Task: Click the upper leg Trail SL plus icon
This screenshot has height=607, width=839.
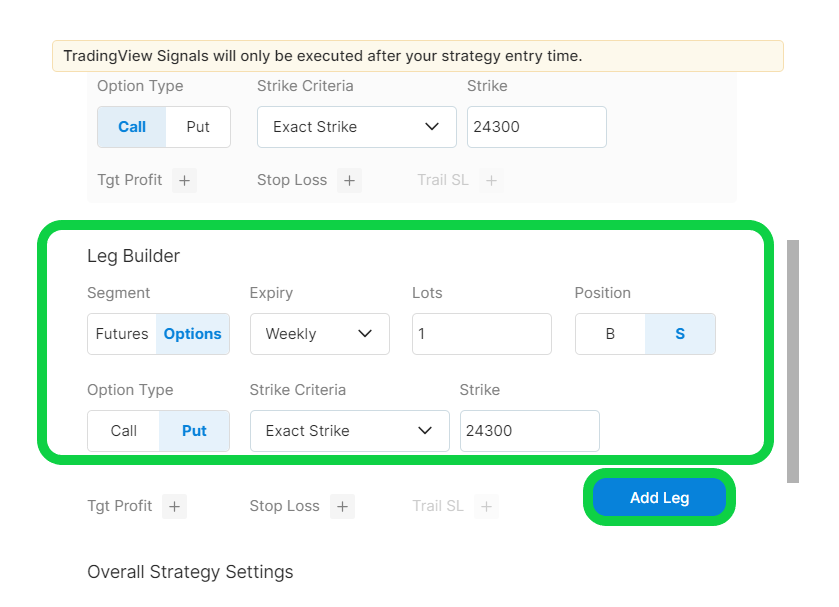Action: point(491,180)
